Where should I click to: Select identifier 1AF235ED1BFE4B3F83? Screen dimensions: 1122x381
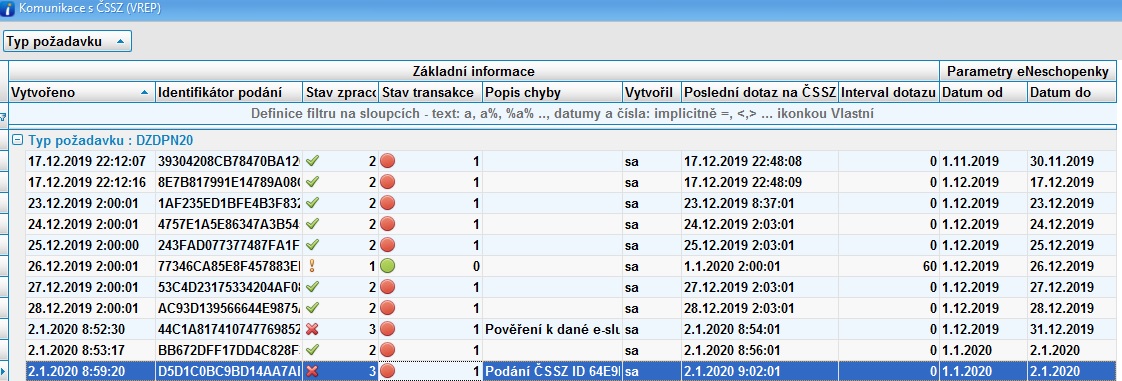tap(228, 203)
